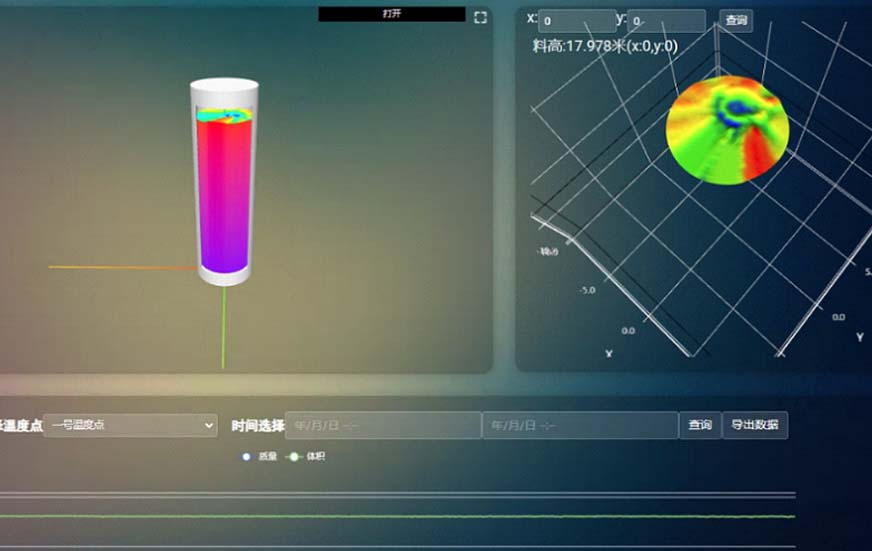Click the colored top surface of the silo
The height and width of the screenshot is (551, 872).
pos(224,117)
